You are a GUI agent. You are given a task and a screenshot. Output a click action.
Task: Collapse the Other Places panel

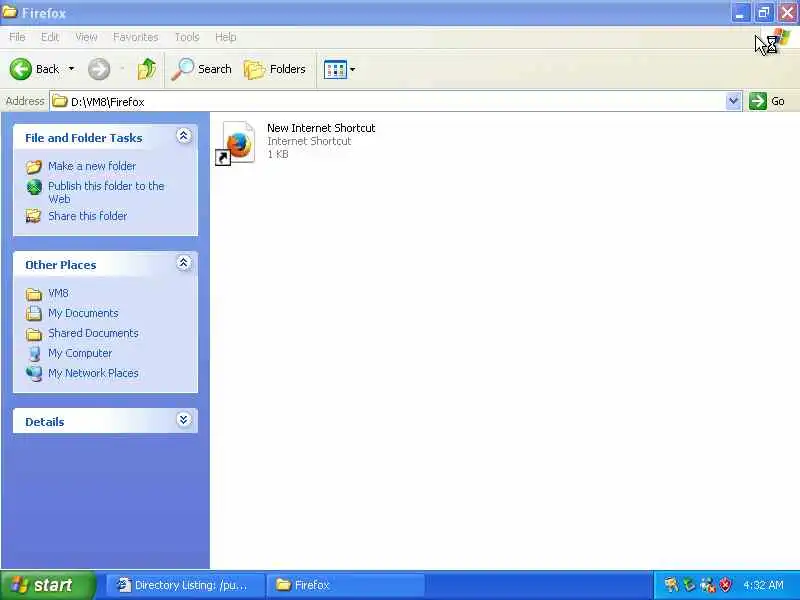tap(184, 263)
